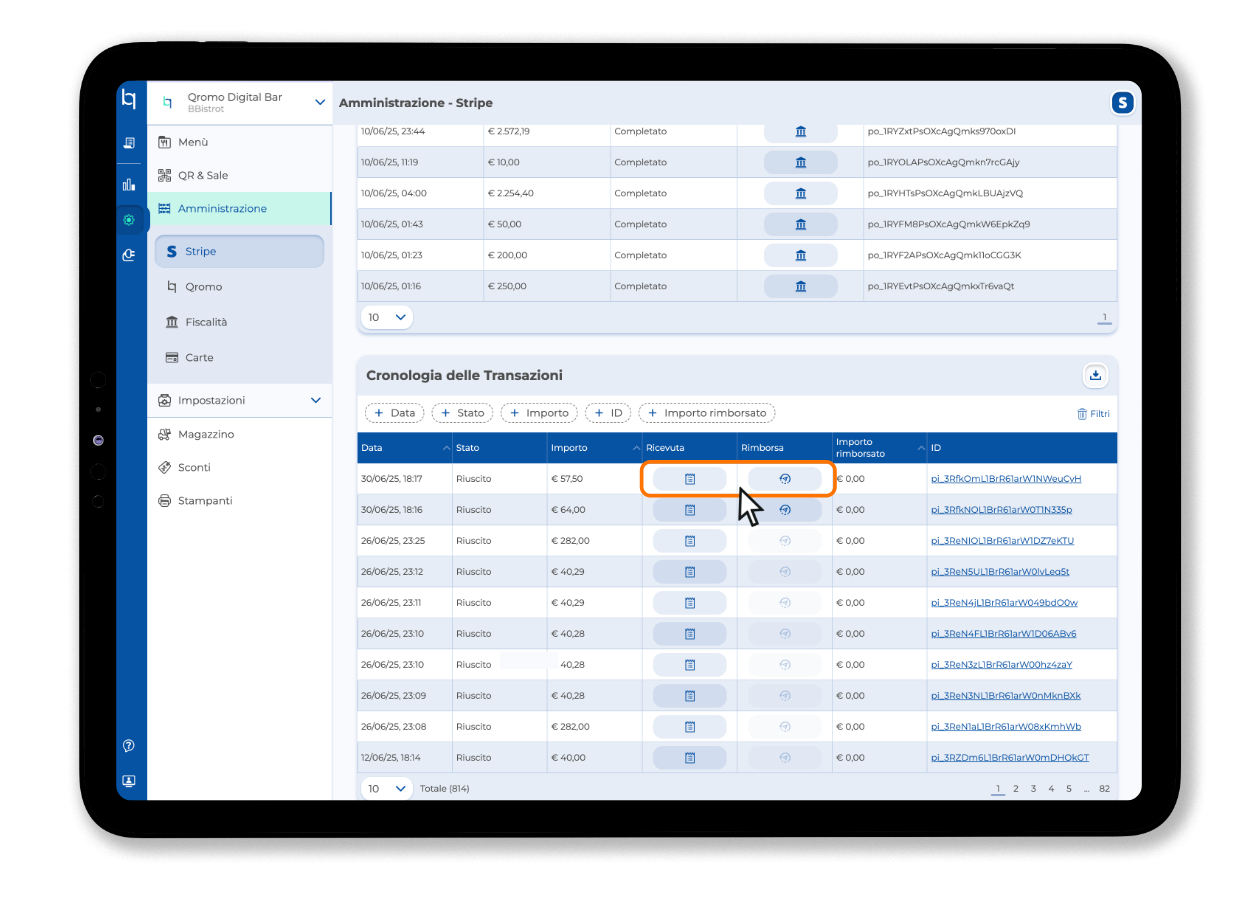This screenshot has height=920, width=1250.
Task: Select the Stripe submenu item
Action: 239,251
